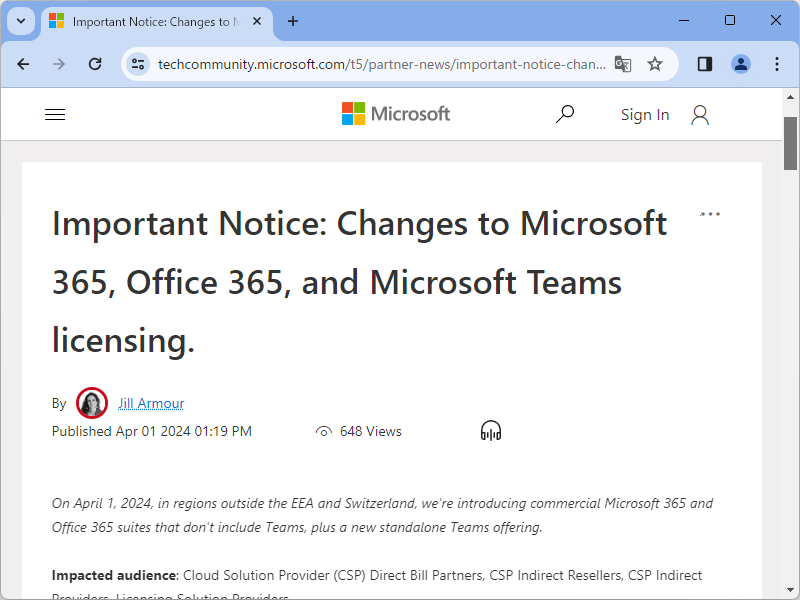Reload the current page

coord(95,64)
